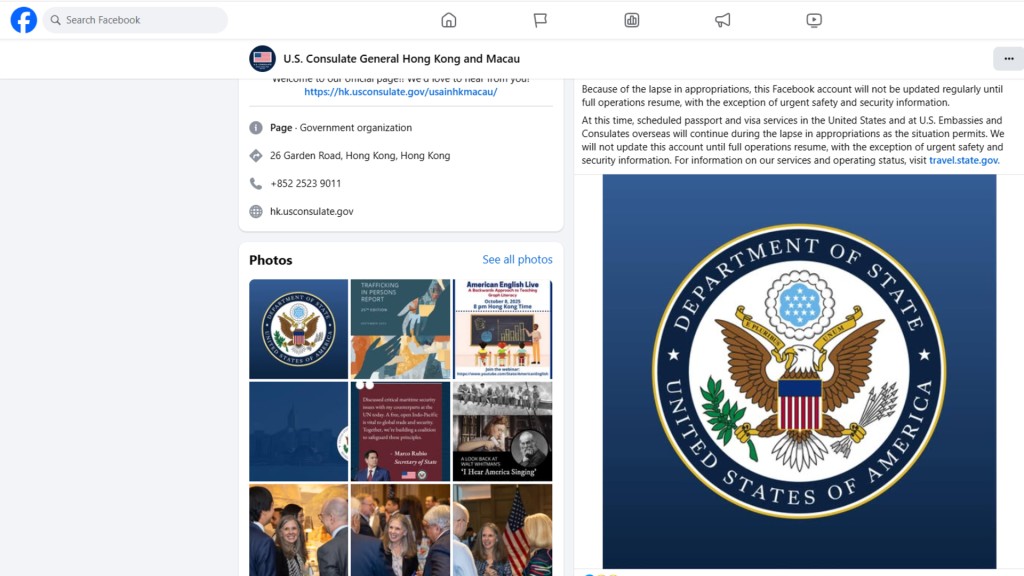This screenshot has width=1024, height=576.
Task: Click See all photos link
Action: tap(517, 260)
